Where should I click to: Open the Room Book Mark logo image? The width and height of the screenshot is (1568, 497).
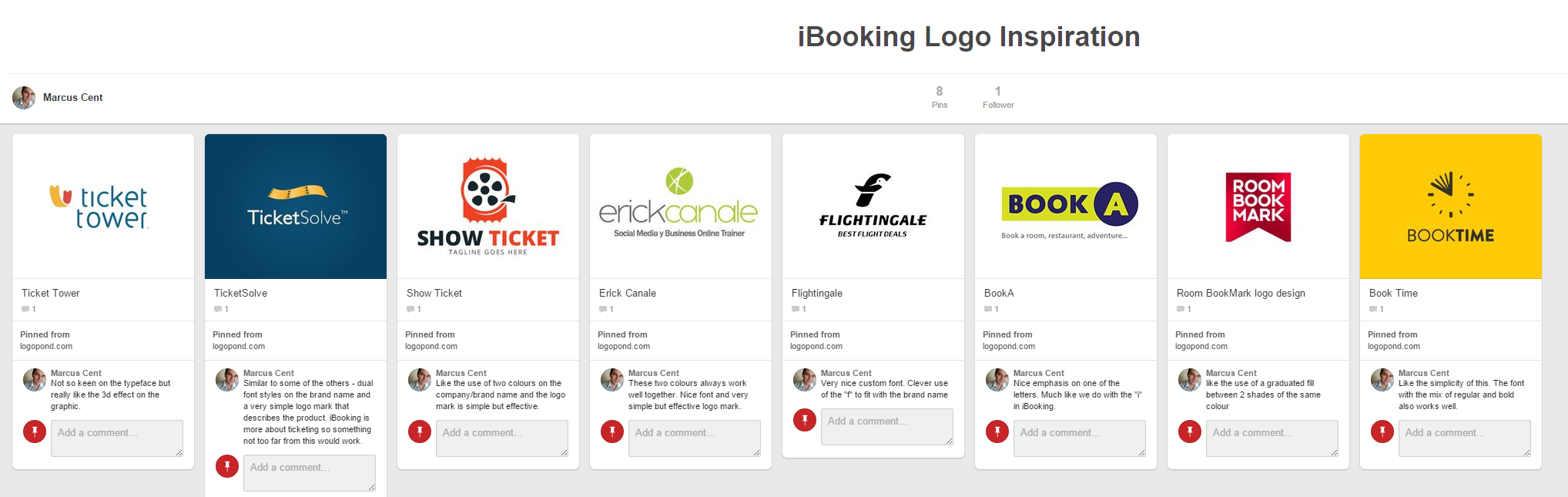tap(1258, 207)
